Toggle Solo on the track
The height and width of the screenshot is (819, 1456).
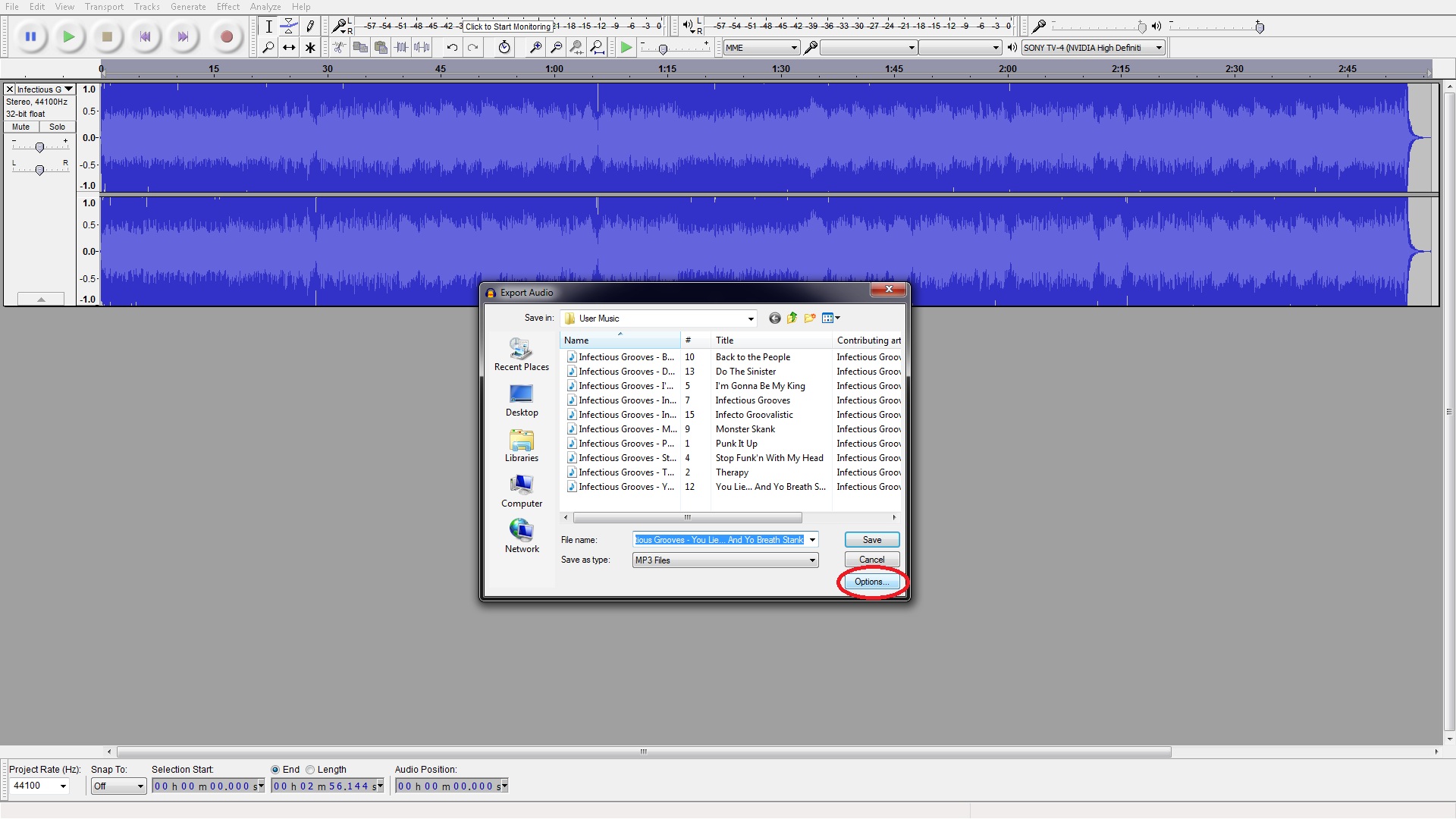57,127
